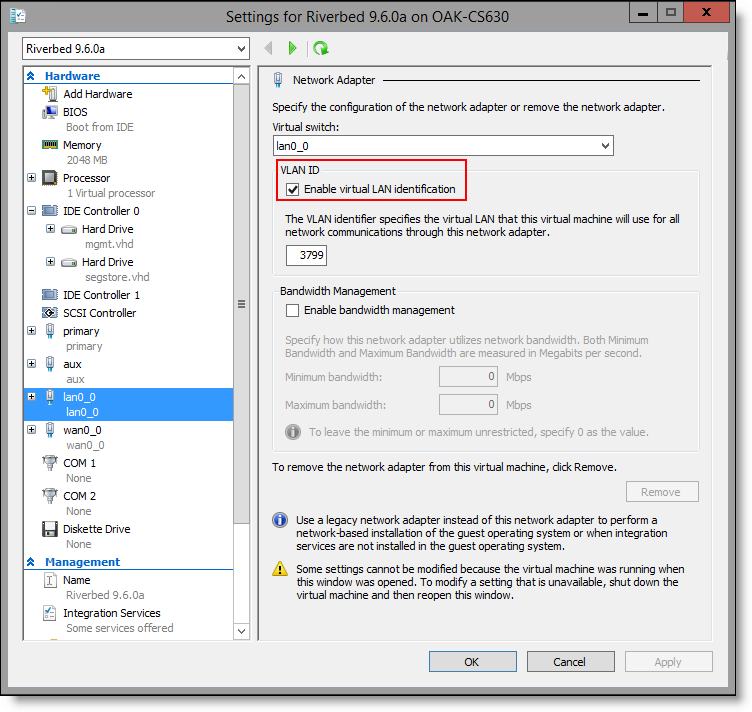This screenshot has height=712, width=752.
Task: Select the Processor icon
Action: 49,178
